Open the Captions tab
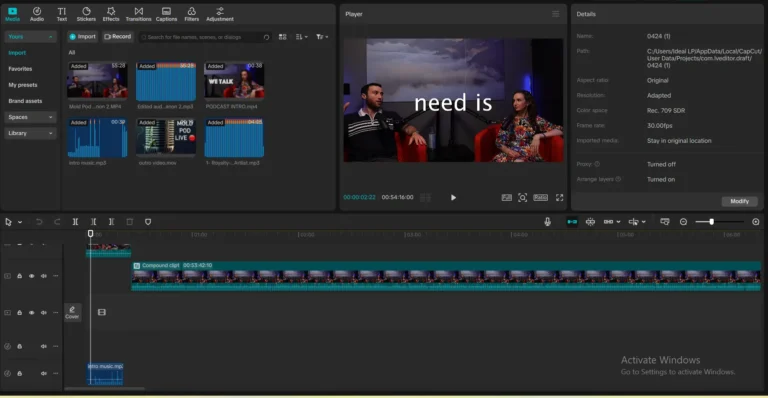 (167, 14)
